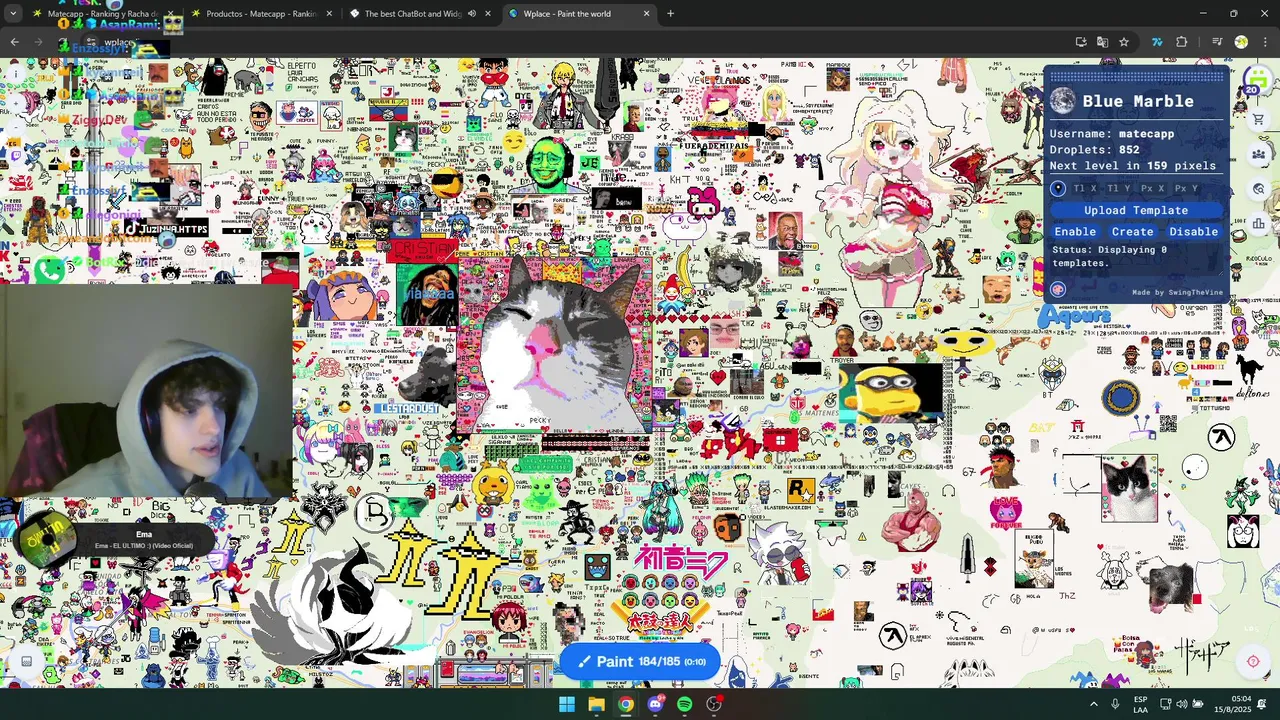The width and height of the screenshot is (1280, 720).
Task: Click the microphone icon in system tray
Action: [1115, 705]
